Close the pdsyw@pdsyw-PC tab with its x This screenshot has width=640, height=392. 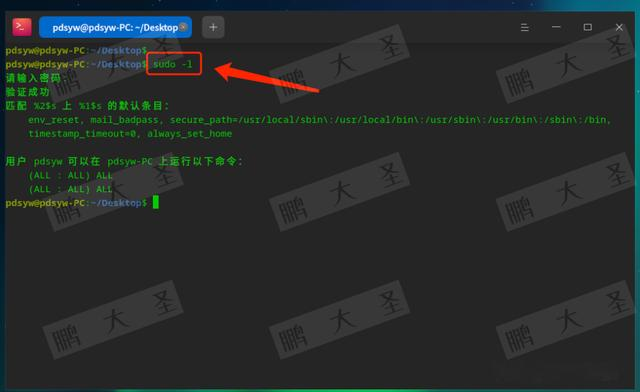pyautogui.click(x=183, y=27)
